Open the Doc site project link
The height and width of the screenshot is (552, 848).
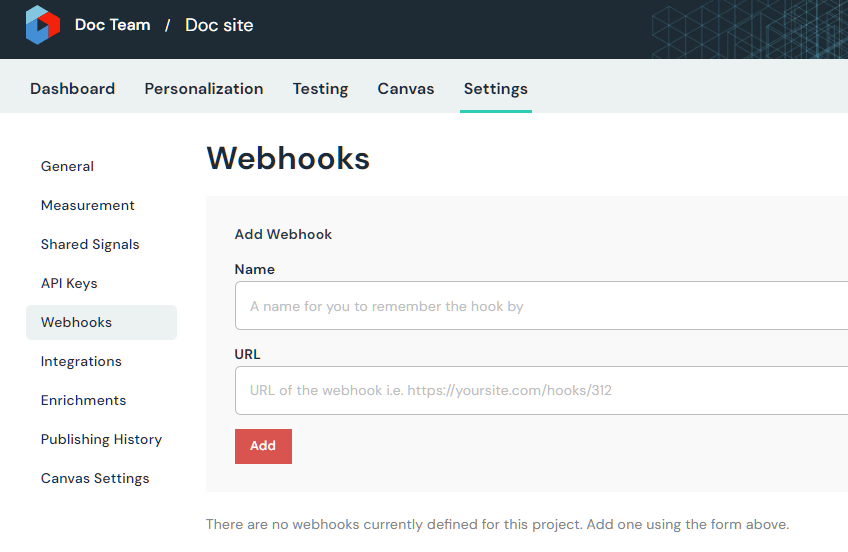click(x=219, y=25)
